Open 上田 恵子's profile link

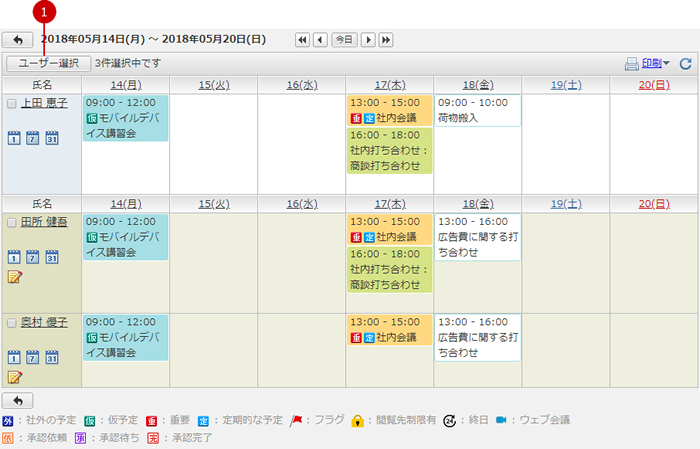(44, 103)
